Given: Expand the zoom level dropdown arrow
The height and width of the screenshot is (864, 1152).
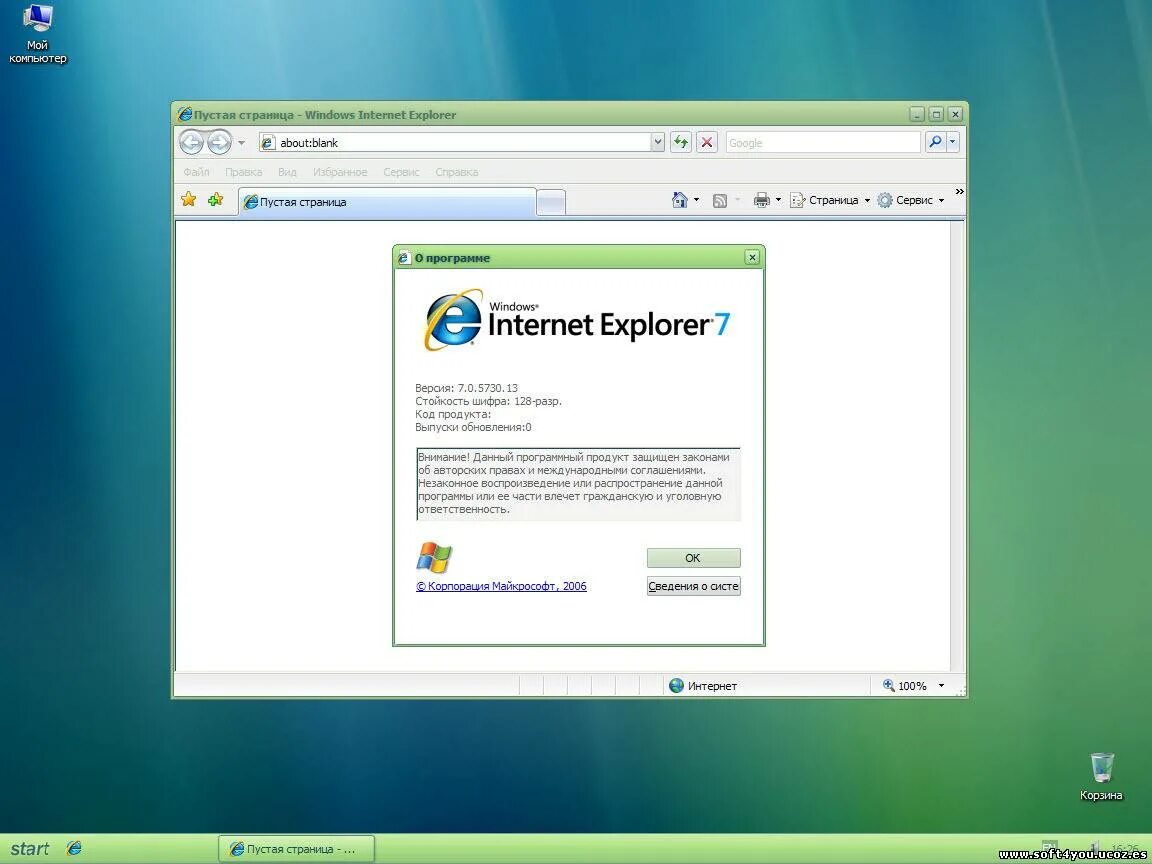Looking at the screenshot, I should click(x=941, y=685).
